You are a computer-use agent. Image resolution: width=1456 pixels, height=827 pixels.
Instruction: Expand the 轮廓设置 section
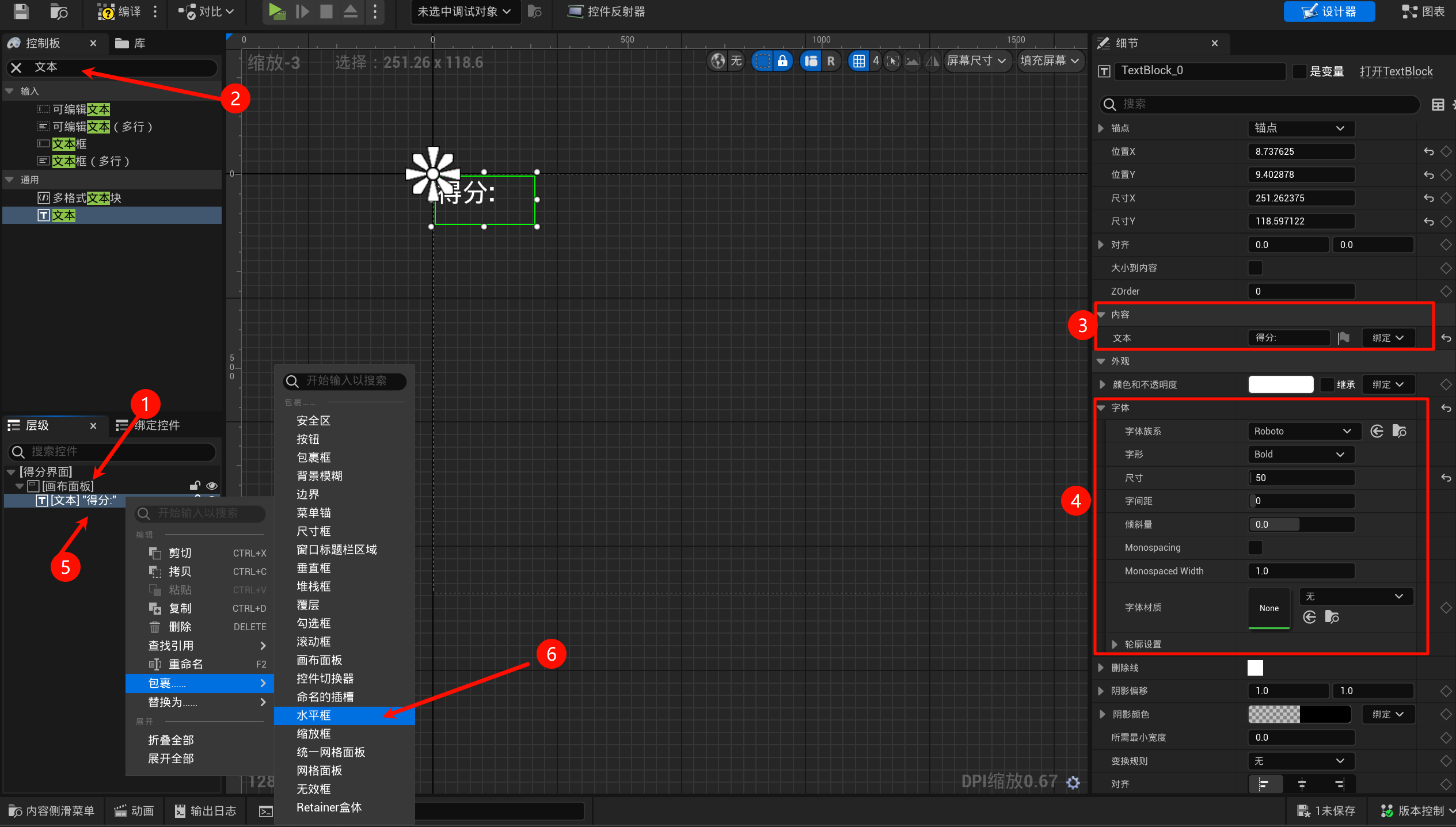pos(1114,644)
